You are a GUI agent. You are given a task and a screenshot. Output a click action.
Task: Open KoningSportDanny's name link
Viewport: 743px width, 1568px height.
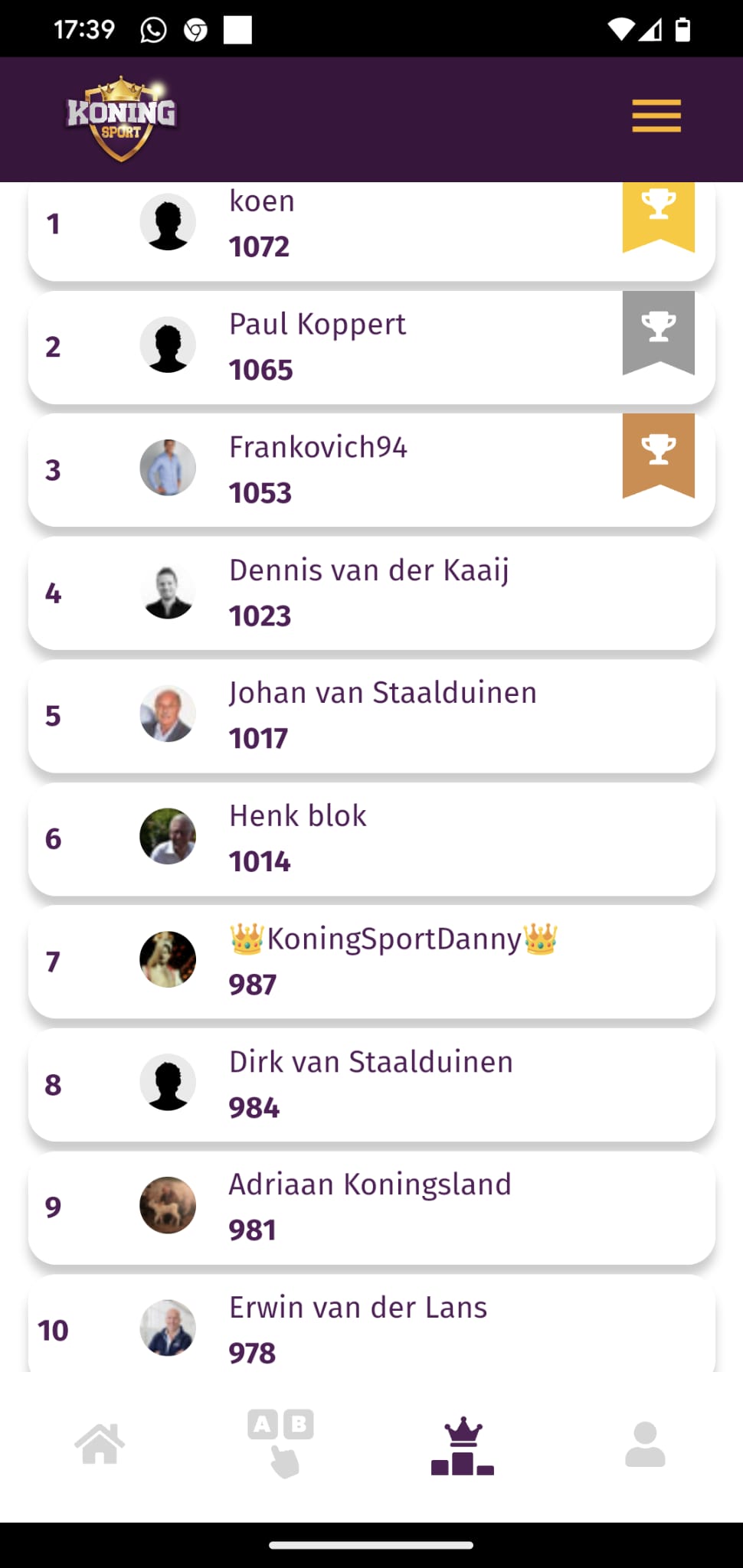[x=394, y=939]
